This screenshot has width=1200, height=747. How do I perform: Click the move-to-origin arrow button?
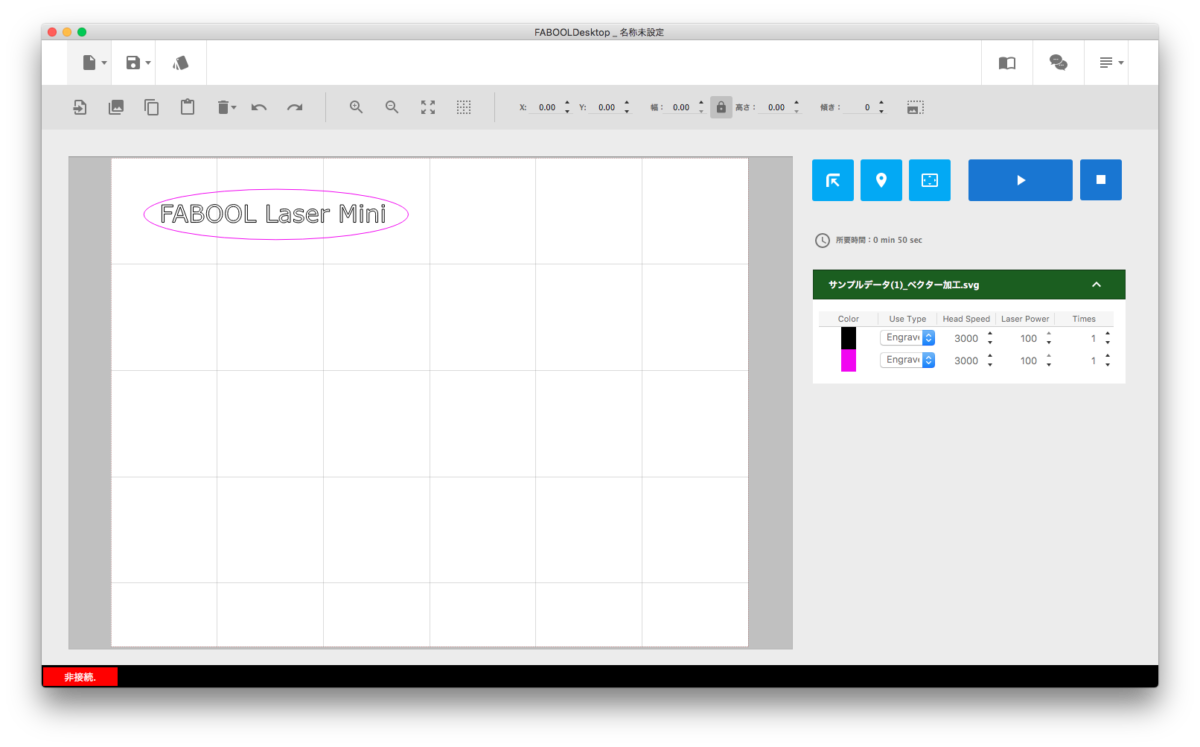832,180
